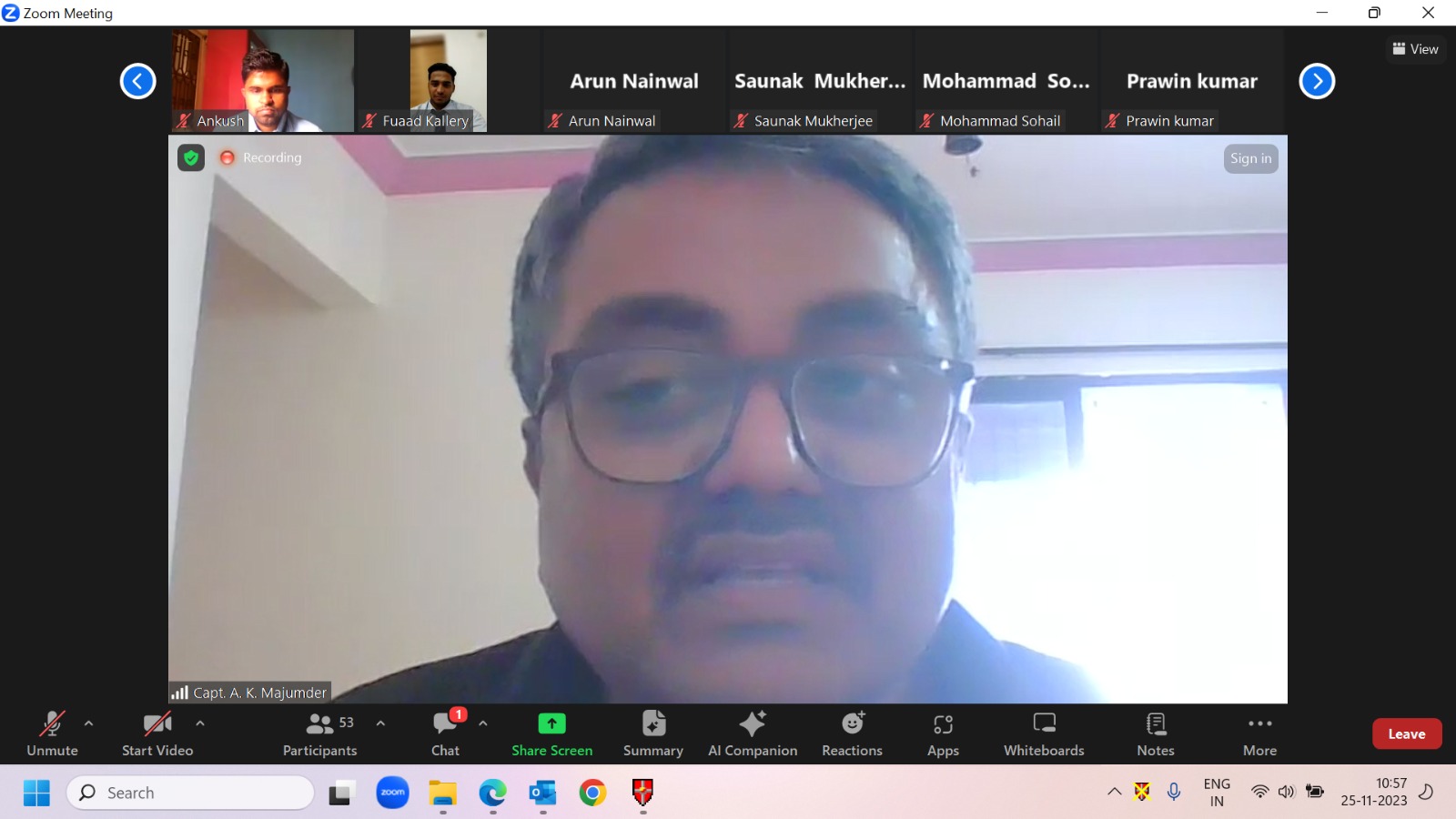The width and height of the screenshot is (1456, 819).
Task: Open the Whiteboards tool
Action: [1044, 733]
